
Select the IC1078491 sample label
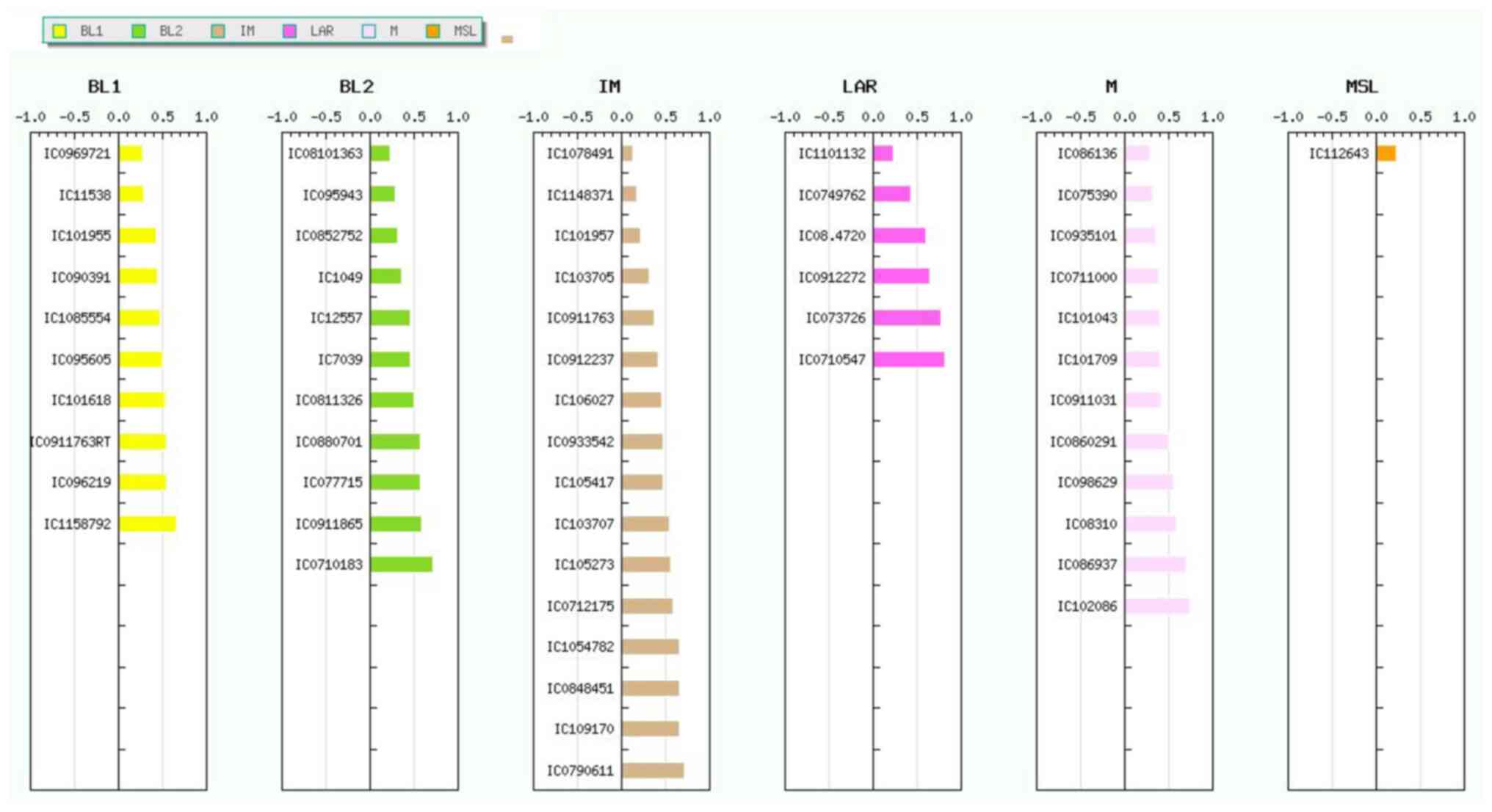(x=579, y=153)
